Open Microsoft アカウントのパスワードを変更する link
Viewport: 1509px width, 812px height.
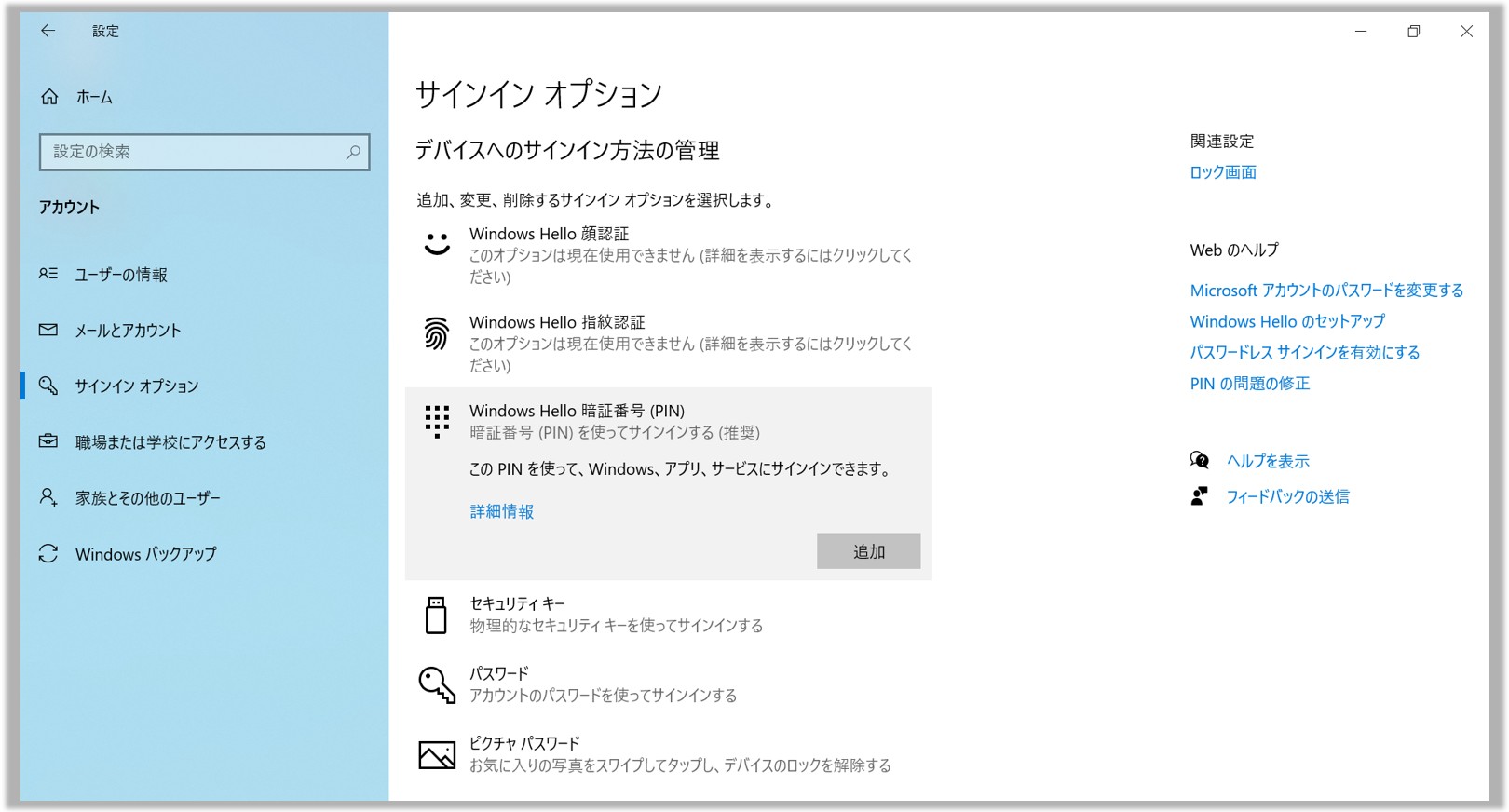click(1326, 291)
